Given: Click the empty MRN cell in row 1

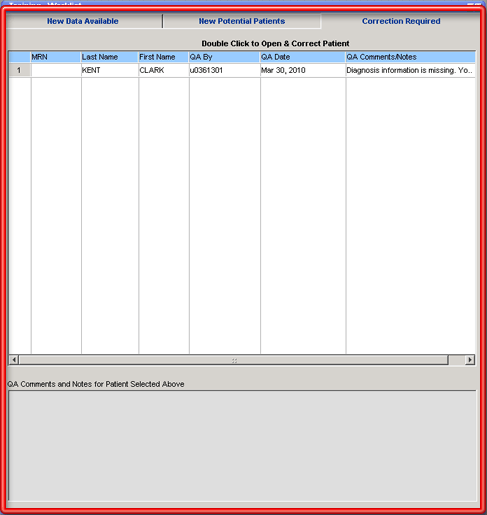Looking at the screenshot, I should 56,70.
